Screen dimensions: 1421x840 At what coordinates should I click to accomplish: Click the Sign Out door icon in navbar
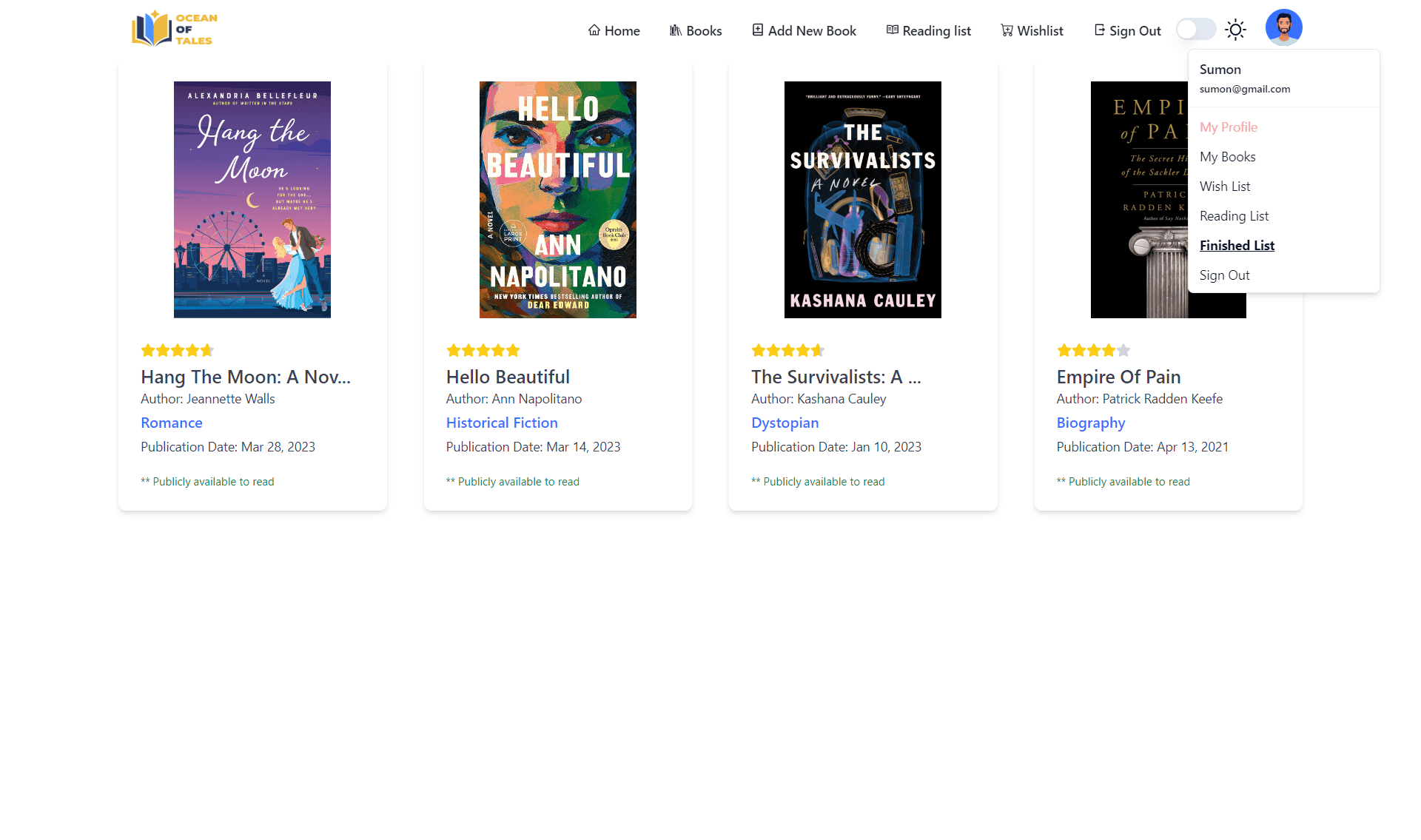1099,30
